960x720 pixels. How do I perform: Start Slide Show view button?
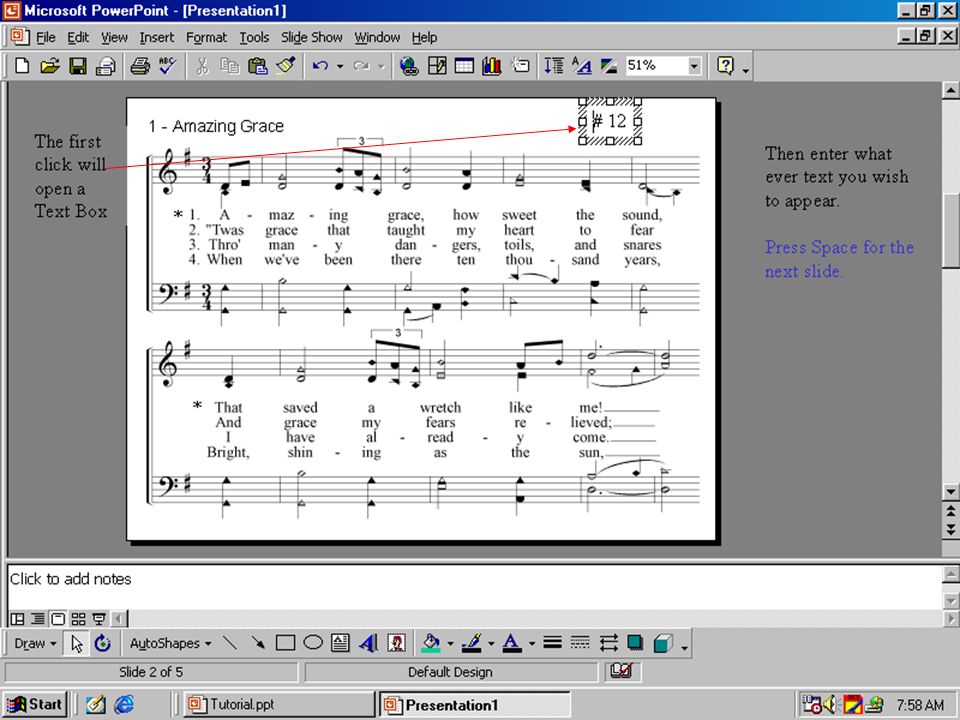pos(99,619)
